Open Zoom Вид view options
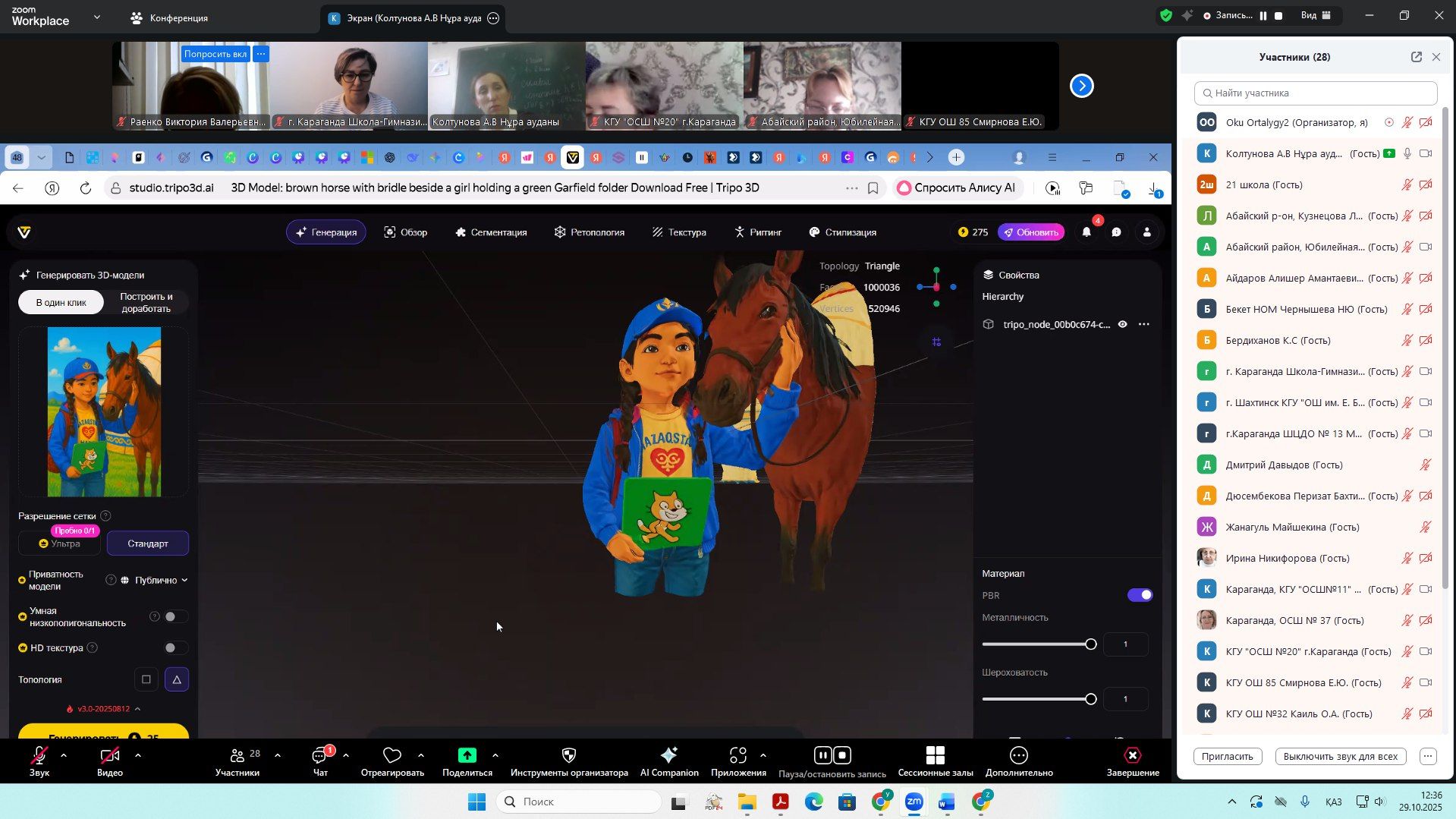This screenshot has height=819, width=1456. coord(1316,15)
